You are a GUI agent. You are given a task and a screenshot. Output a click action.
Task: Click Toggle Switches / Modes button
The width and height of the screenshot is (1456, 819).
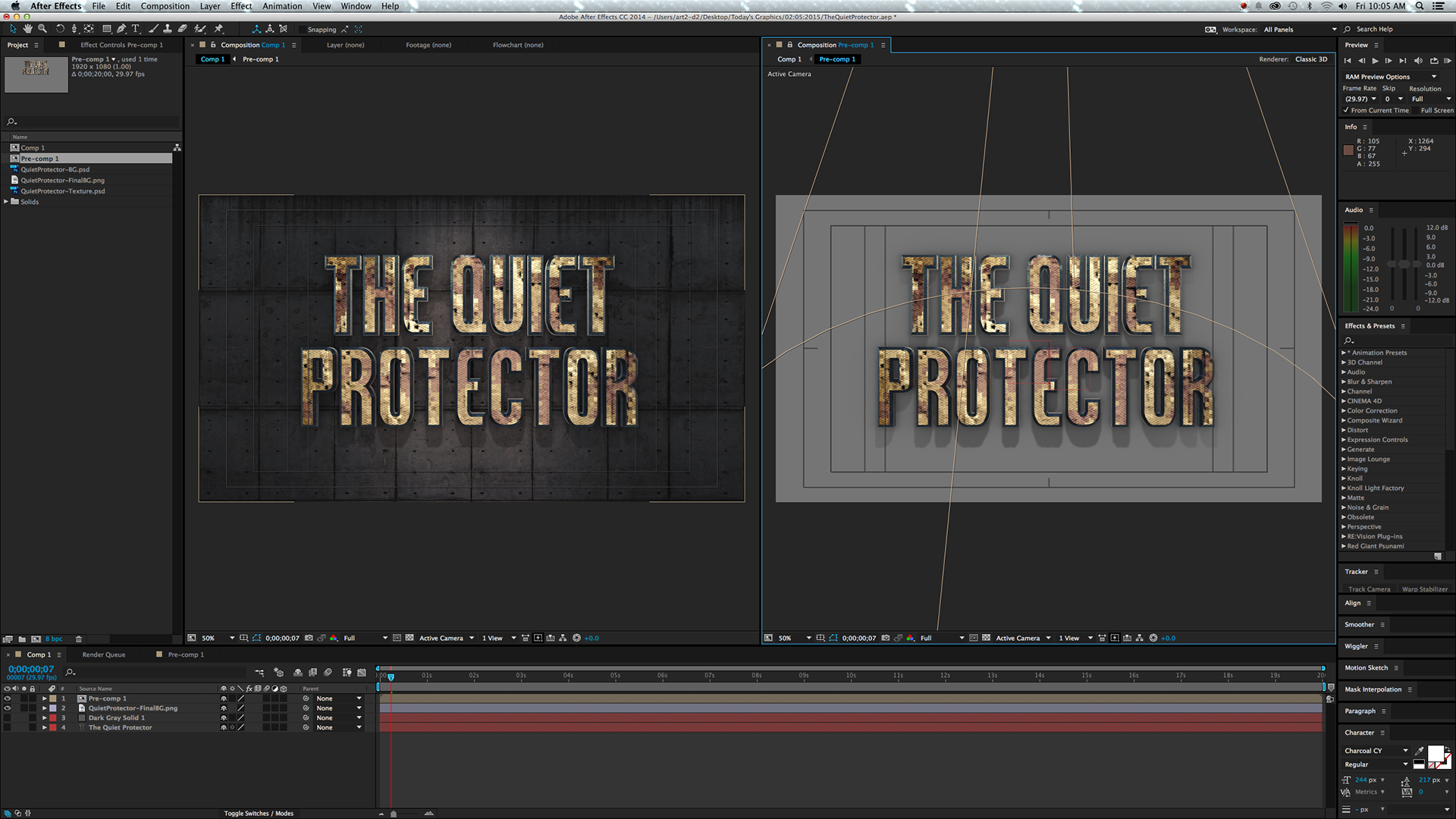pyautogui.click(x=259, y=813)
